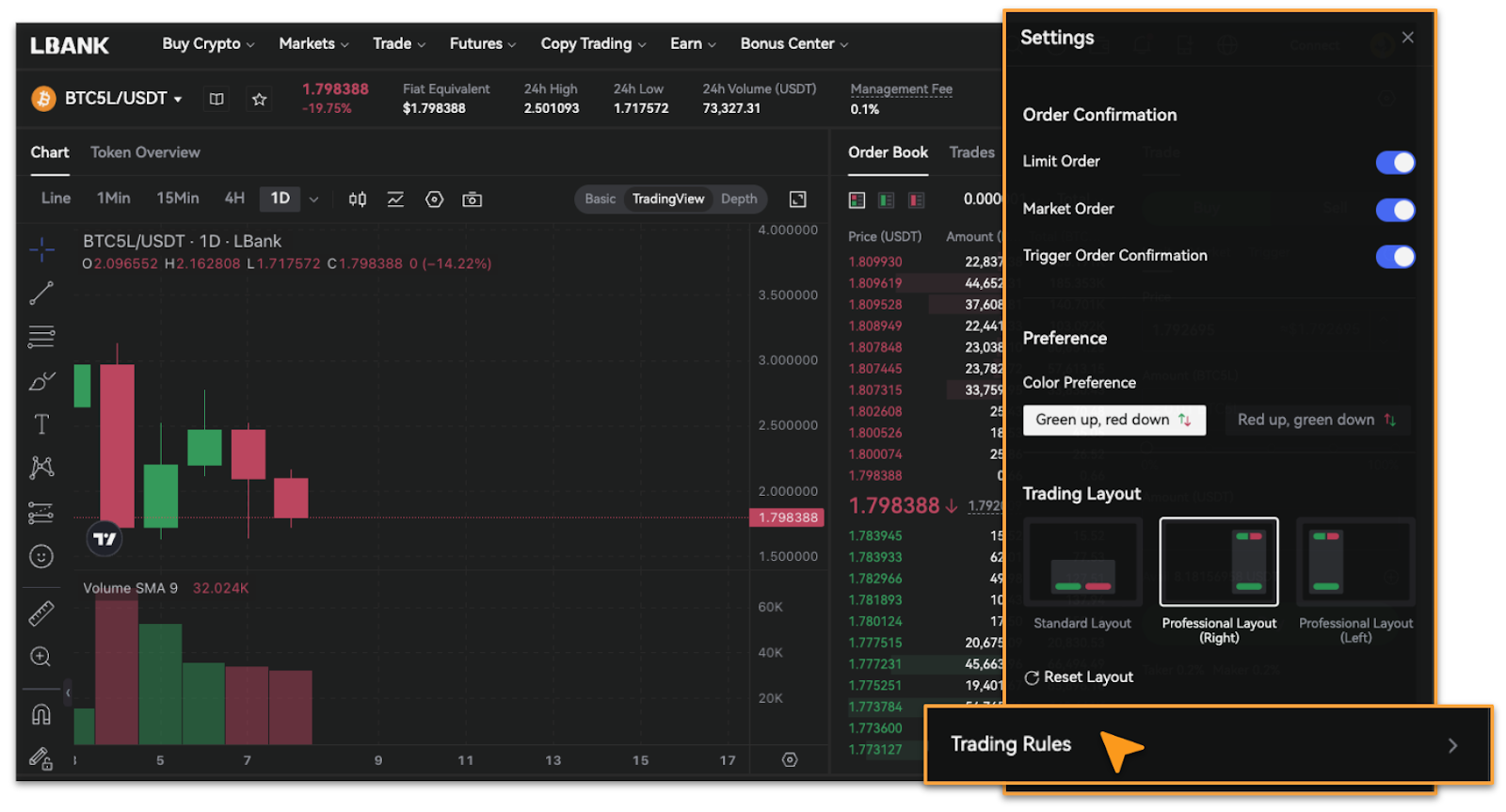The height and width of the screenshot is (812, 1506).
Task: Collapse the drawing toolbar side arrow
Action: click(x=68, y=693)
